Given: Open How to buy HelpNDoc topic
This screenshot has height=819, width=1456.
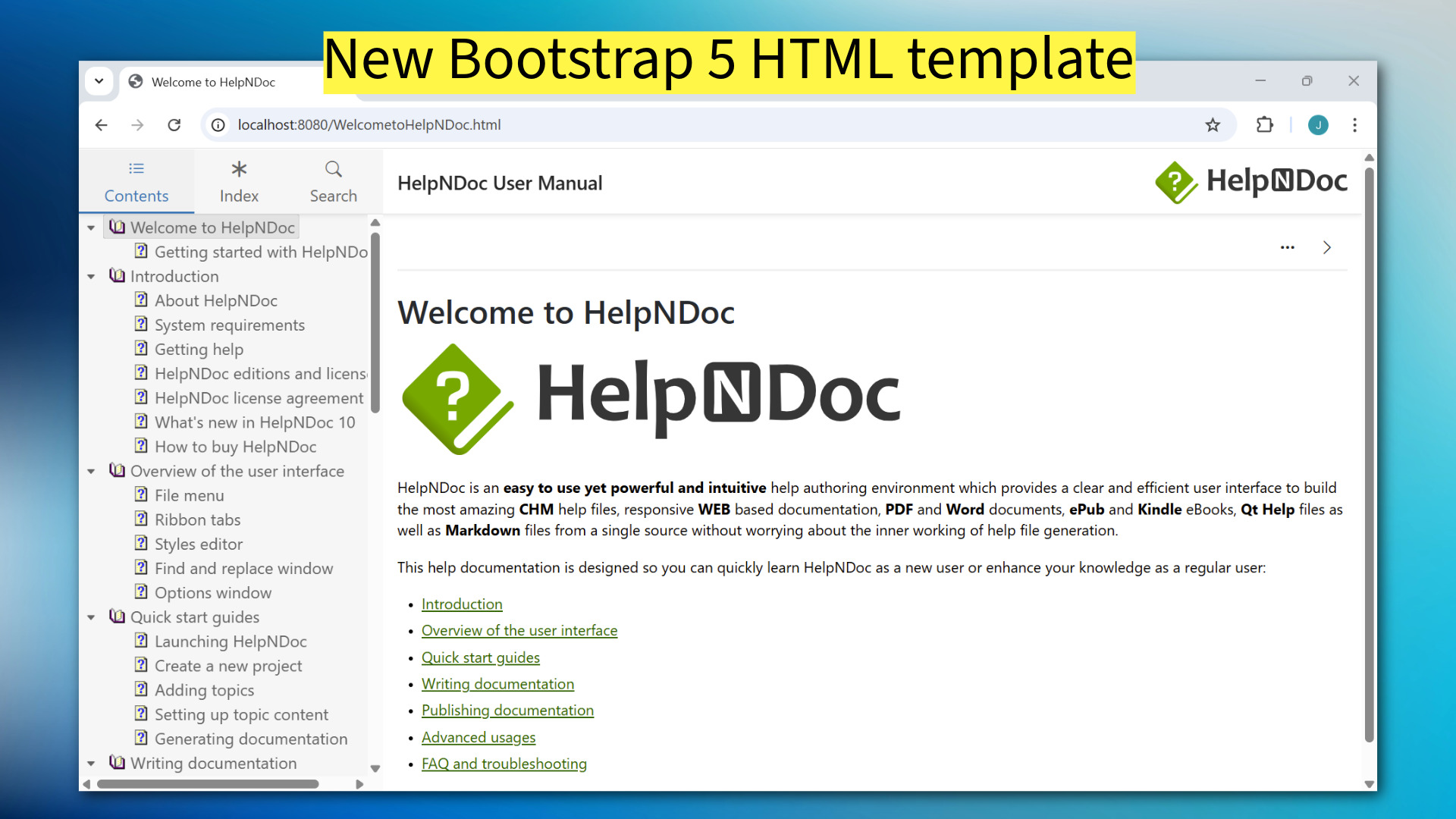Looking at the screenshot, I should click(235, 447).
